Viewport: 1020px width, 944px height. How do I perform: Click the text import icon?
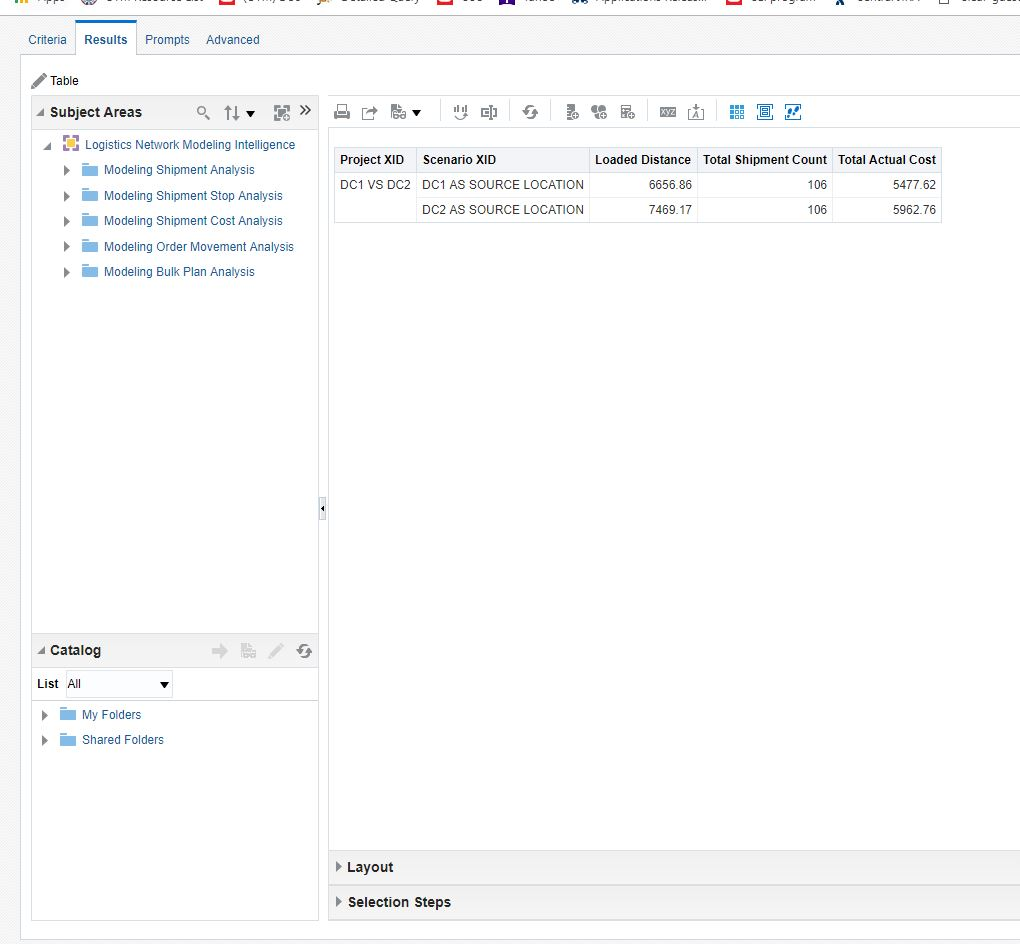click(x=696, y=112)
